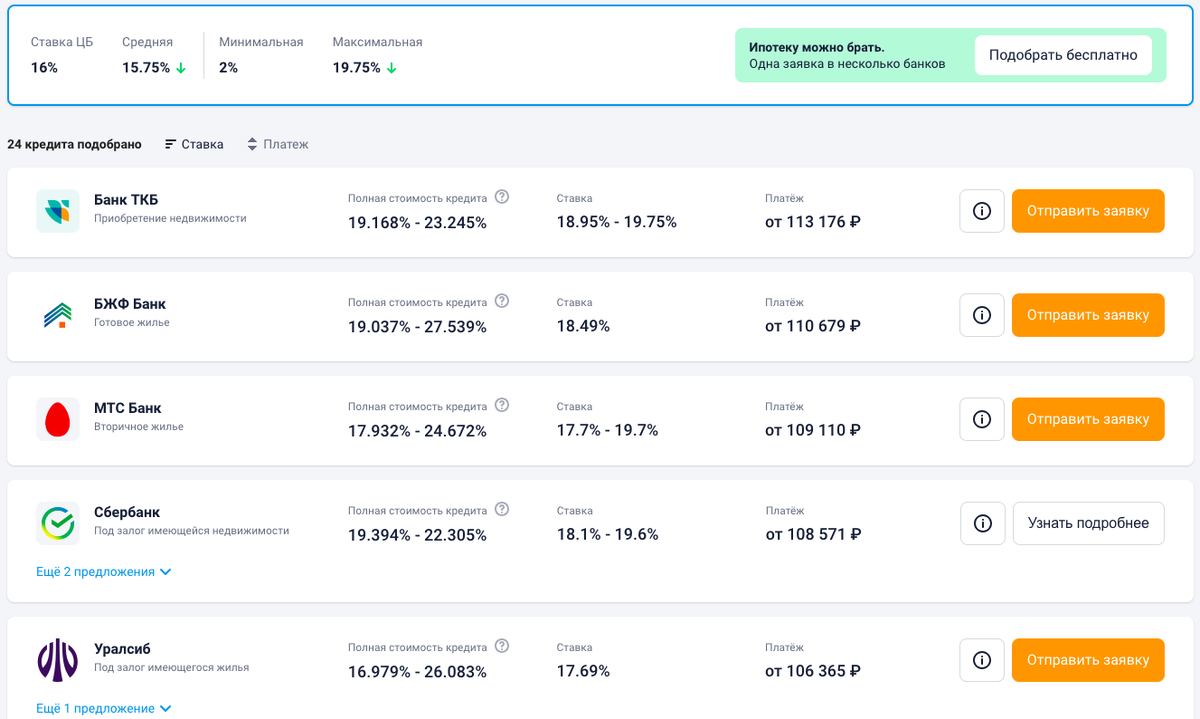Send application to МТС Банк

(1088, 419)
